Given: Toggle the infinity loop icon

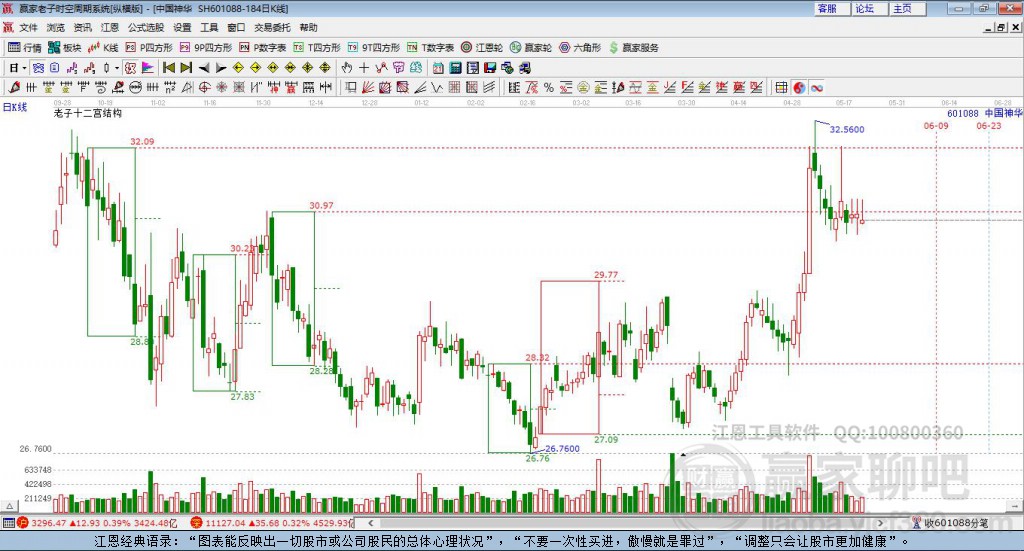Looking at the screenshot, I should point(816,87).
